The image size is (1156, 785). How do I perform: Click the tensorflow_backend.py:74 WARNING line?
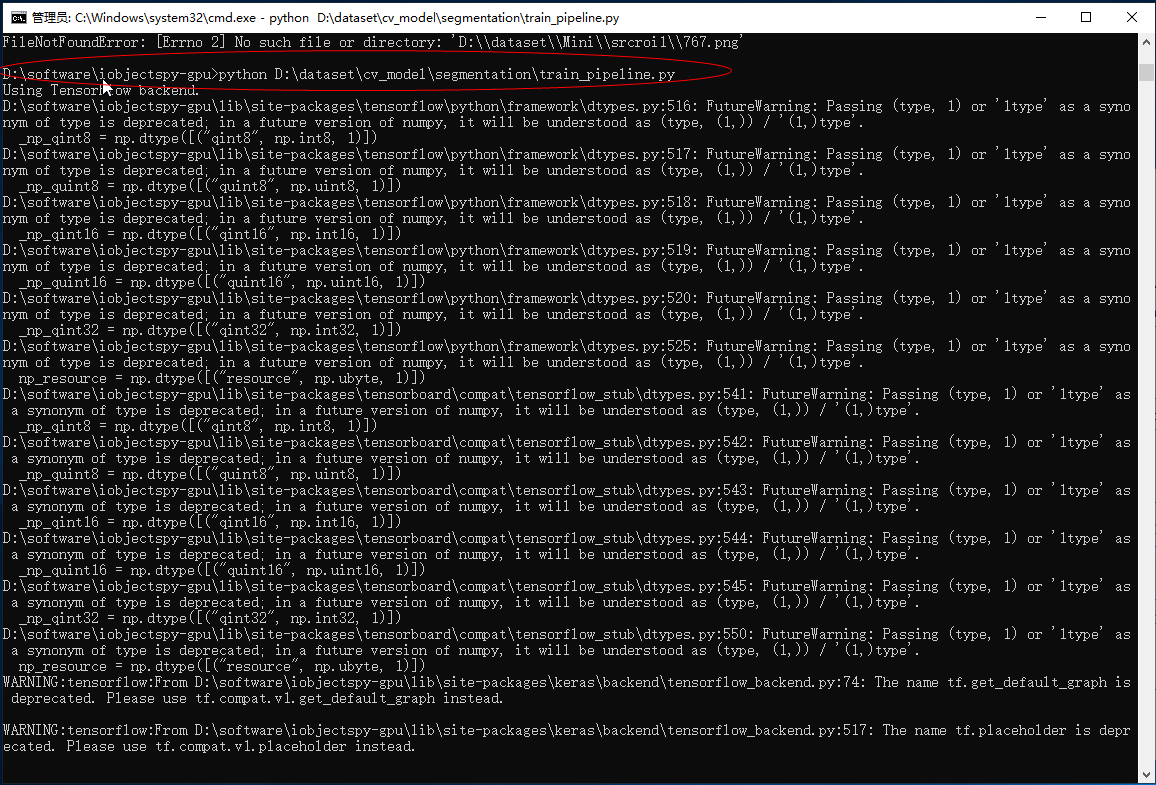point(566,683)
